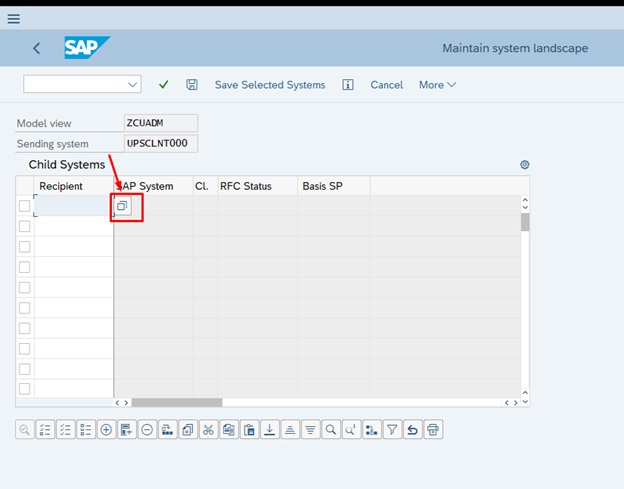Click the SAP System column header
624x489 pixels.
[153, 186]
